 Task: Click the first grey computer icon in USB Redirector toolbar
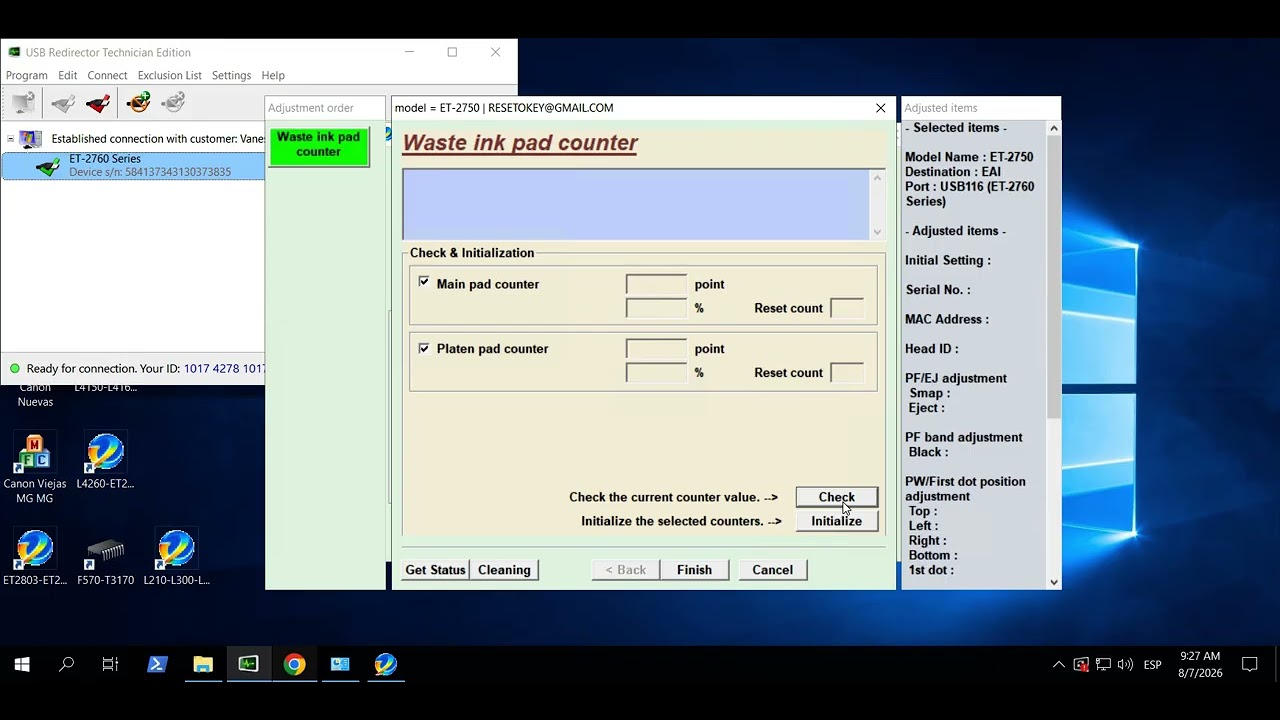click(23, 102)
